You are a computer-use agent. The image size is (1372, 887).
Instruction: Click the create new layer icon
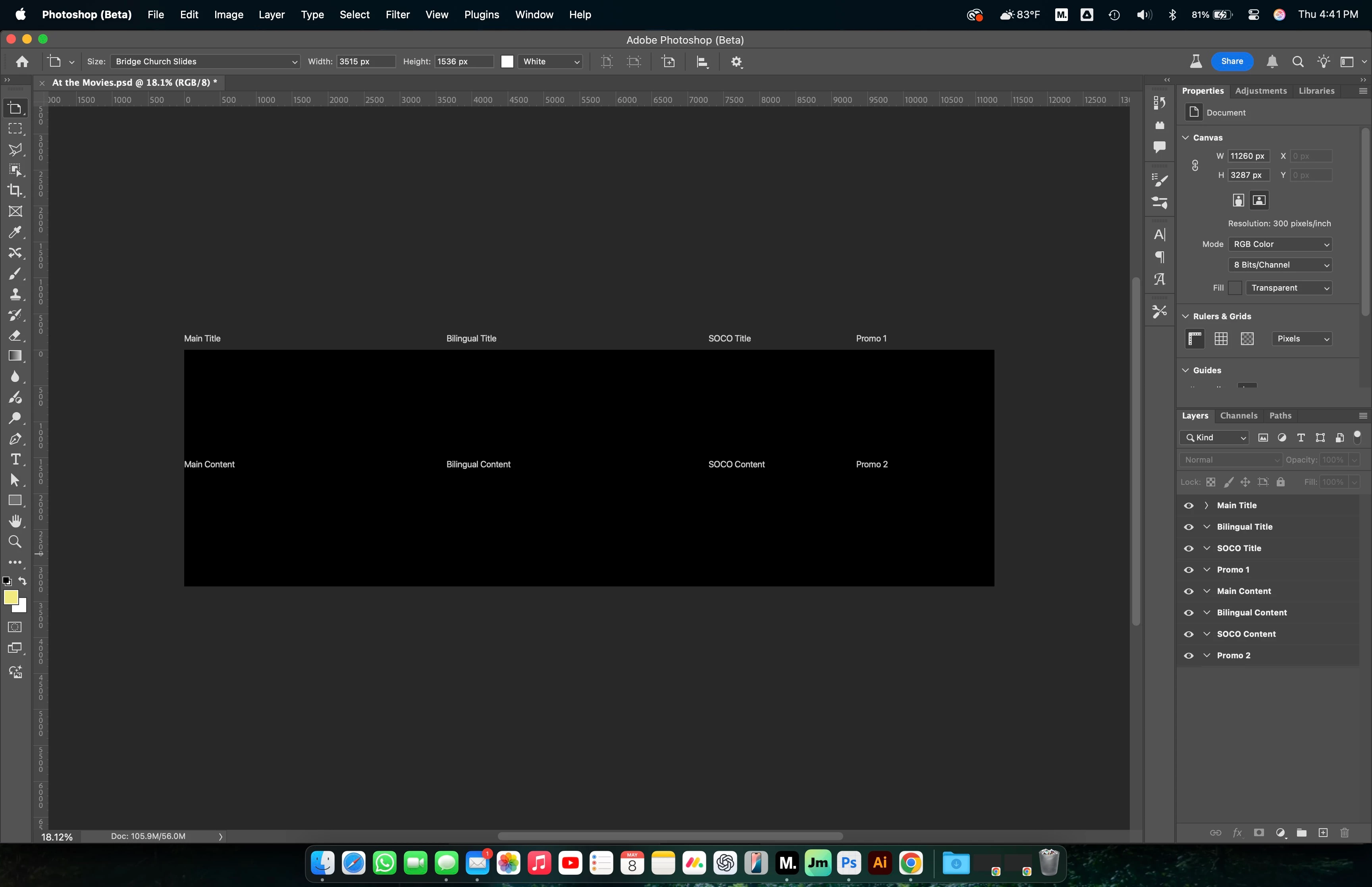coord(1323,833)
